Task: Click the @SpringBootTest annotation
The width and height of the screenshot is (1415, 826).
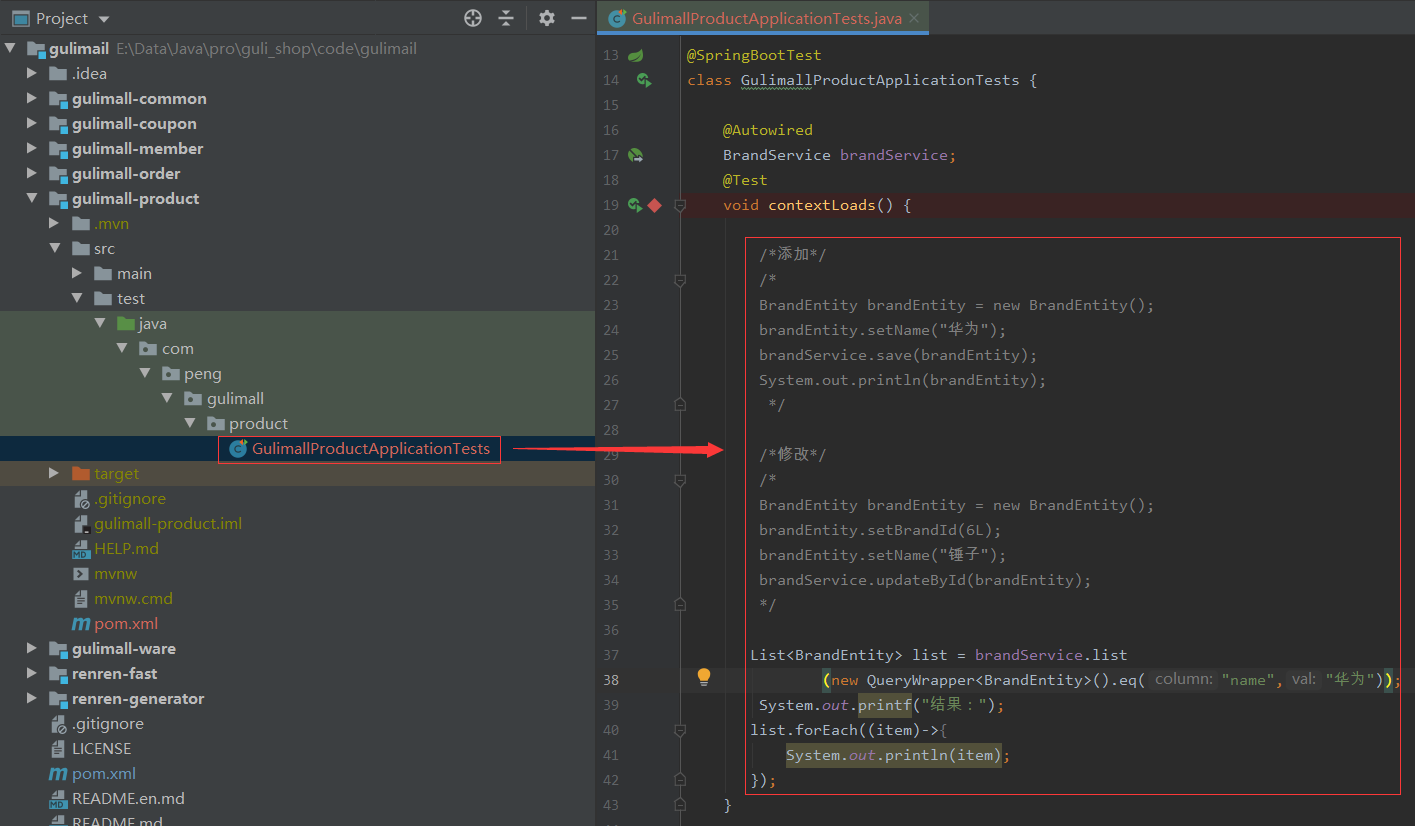Action: tap(754, 55)
